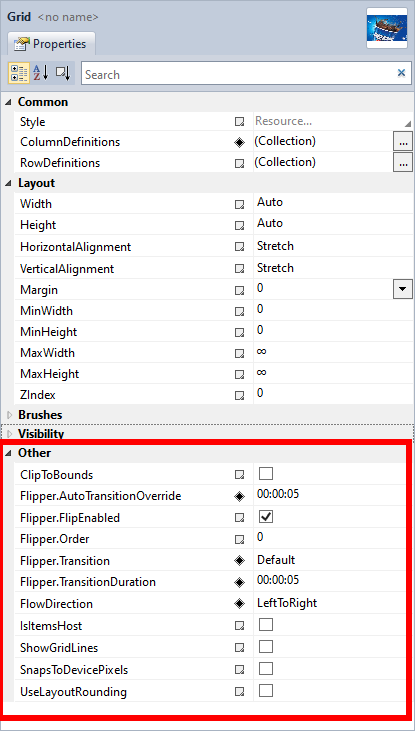The height and width of the screenshot is (731, 415).
Task: Enable the ClipToBounds checkbox
Action: click(266, 474)
